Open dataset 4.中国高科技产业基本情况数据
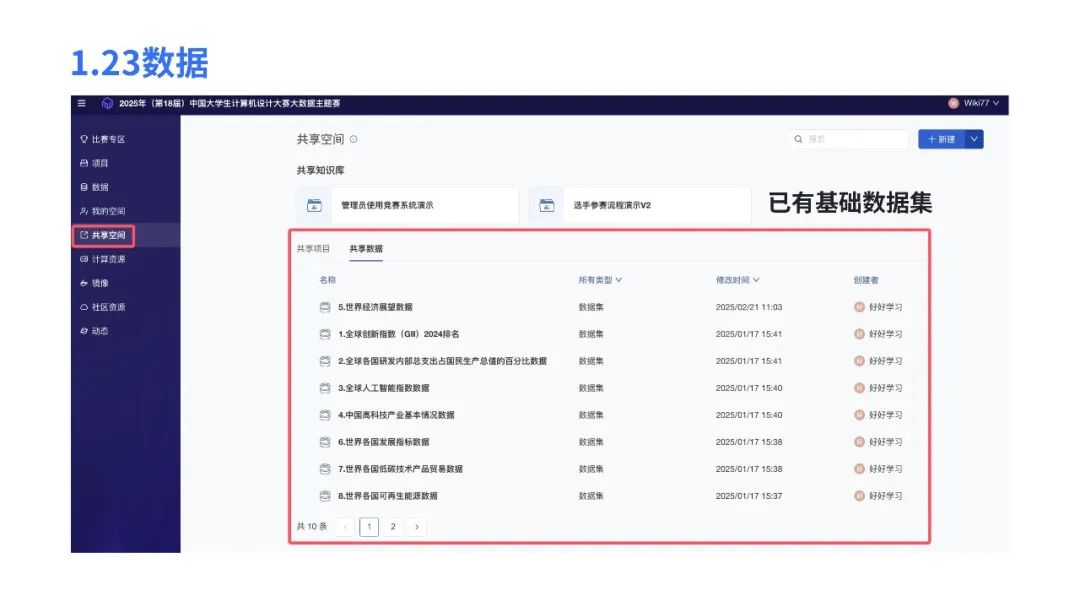Screen dimensions: 1080x607 click(x=396, y=415)
